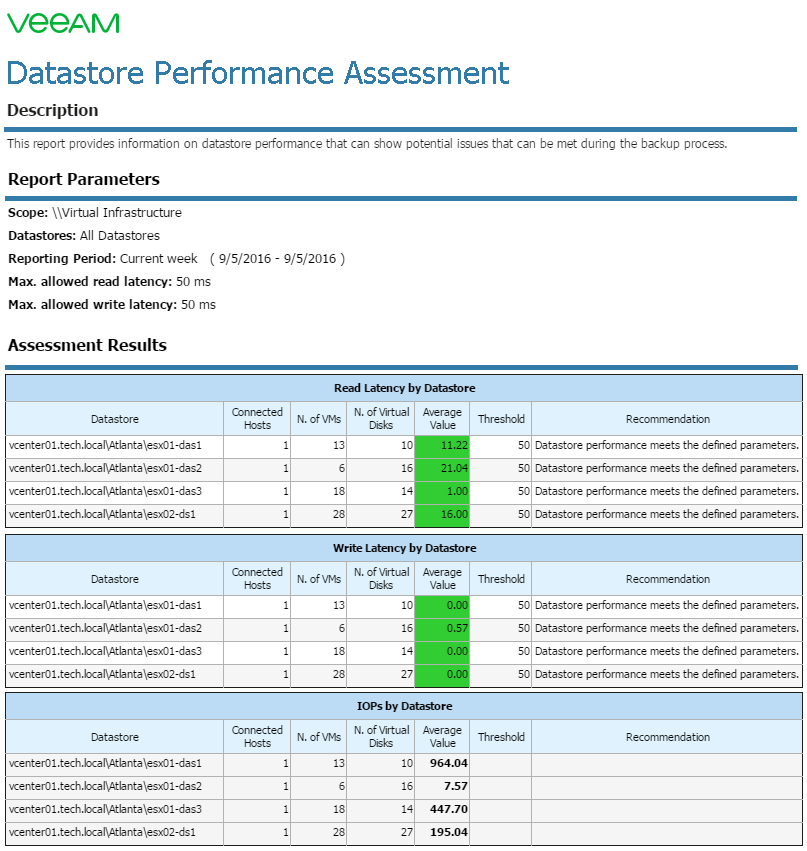Click the Read Latency by Datastore table title

[x=404, y=388]
